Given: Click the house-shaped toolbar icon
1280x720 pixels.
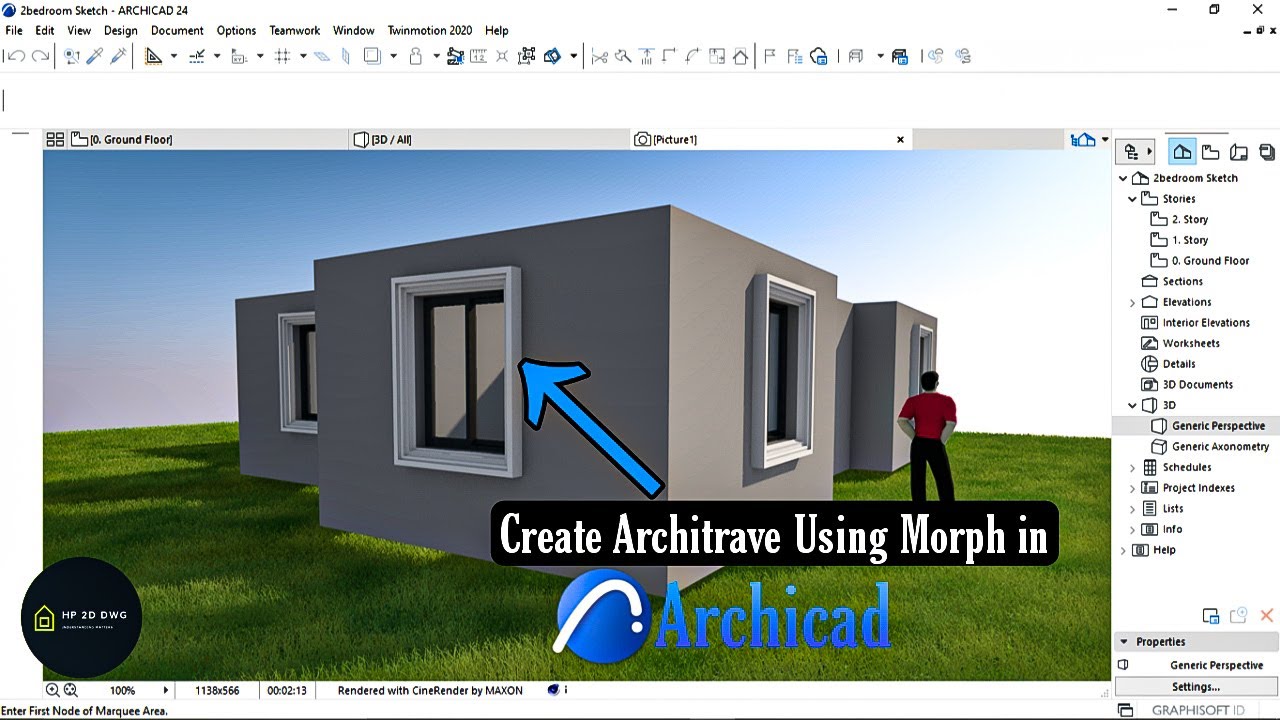Looking at the screenshot, I should coord(741,56).
